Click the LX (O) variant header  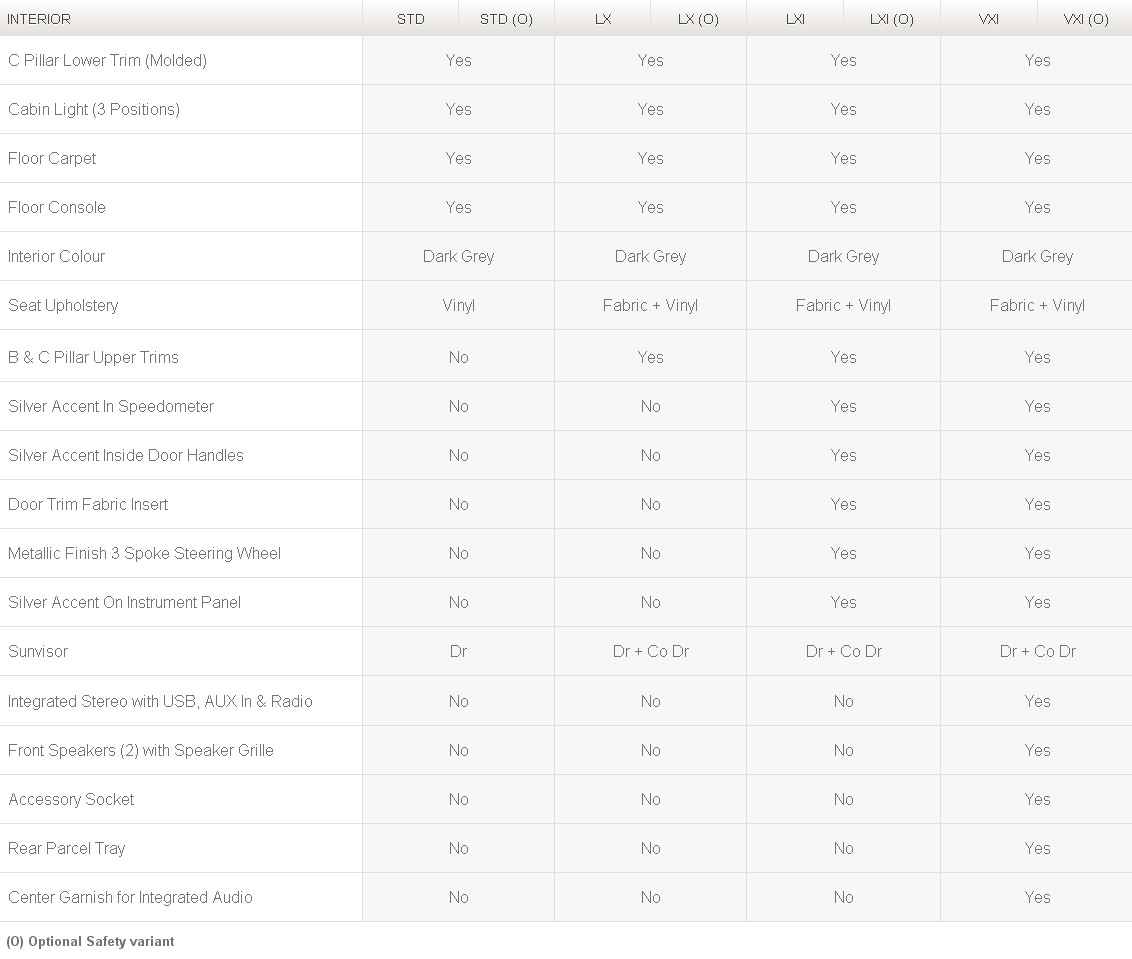[698, 19]
